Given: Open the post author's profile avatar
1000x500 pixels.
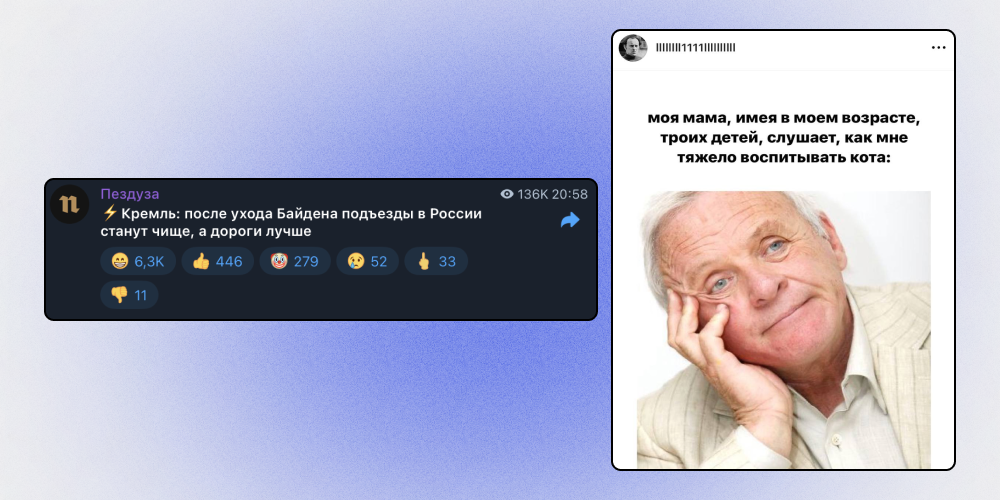Looking at the screenshot, I should coord(633,48).
